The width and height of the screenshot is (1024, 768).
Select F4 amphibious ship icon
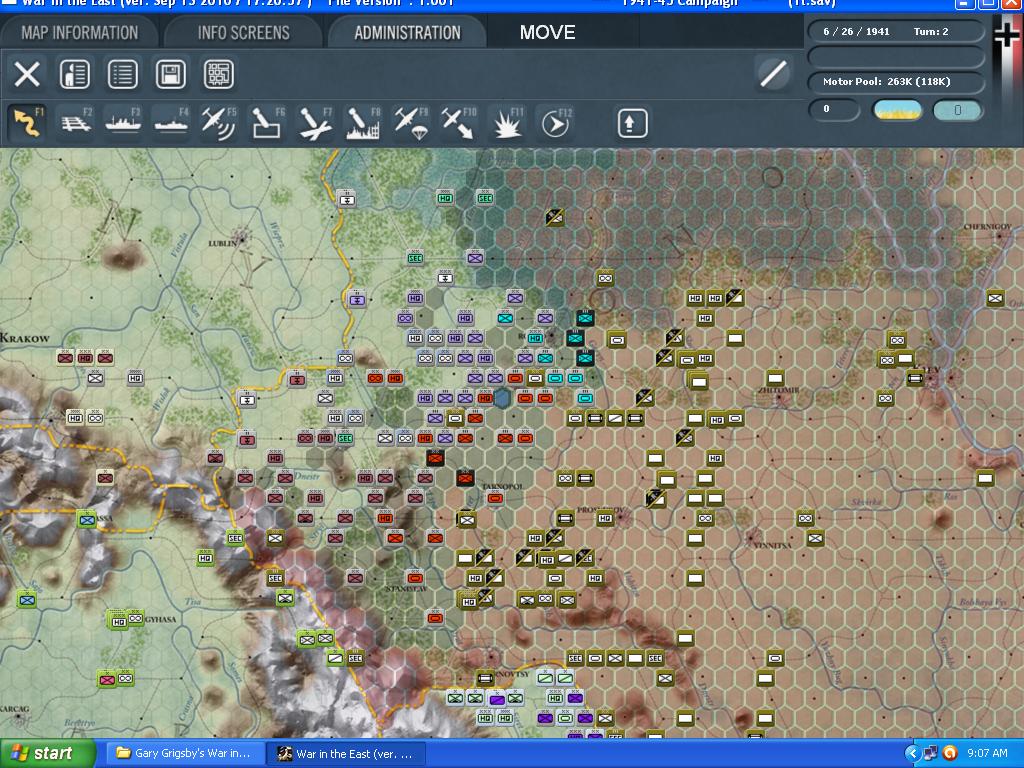coord(171,123)
